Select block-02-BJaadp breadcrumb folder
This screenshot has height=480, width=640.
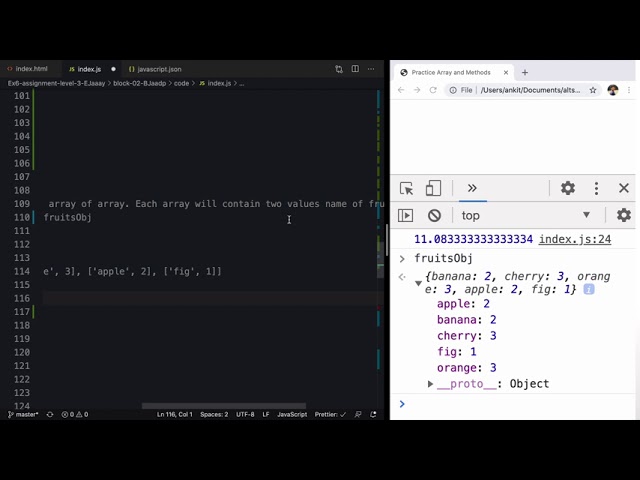click(140, 83)
